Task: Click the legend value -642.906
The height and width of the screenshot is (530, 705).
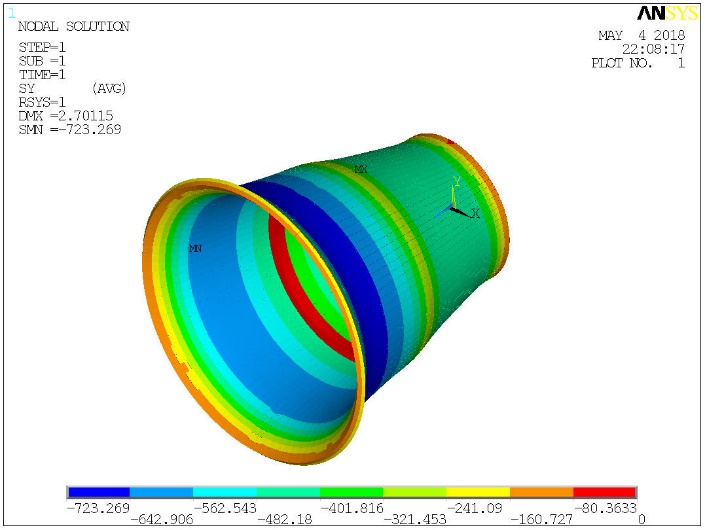Action: pos(161,520)
